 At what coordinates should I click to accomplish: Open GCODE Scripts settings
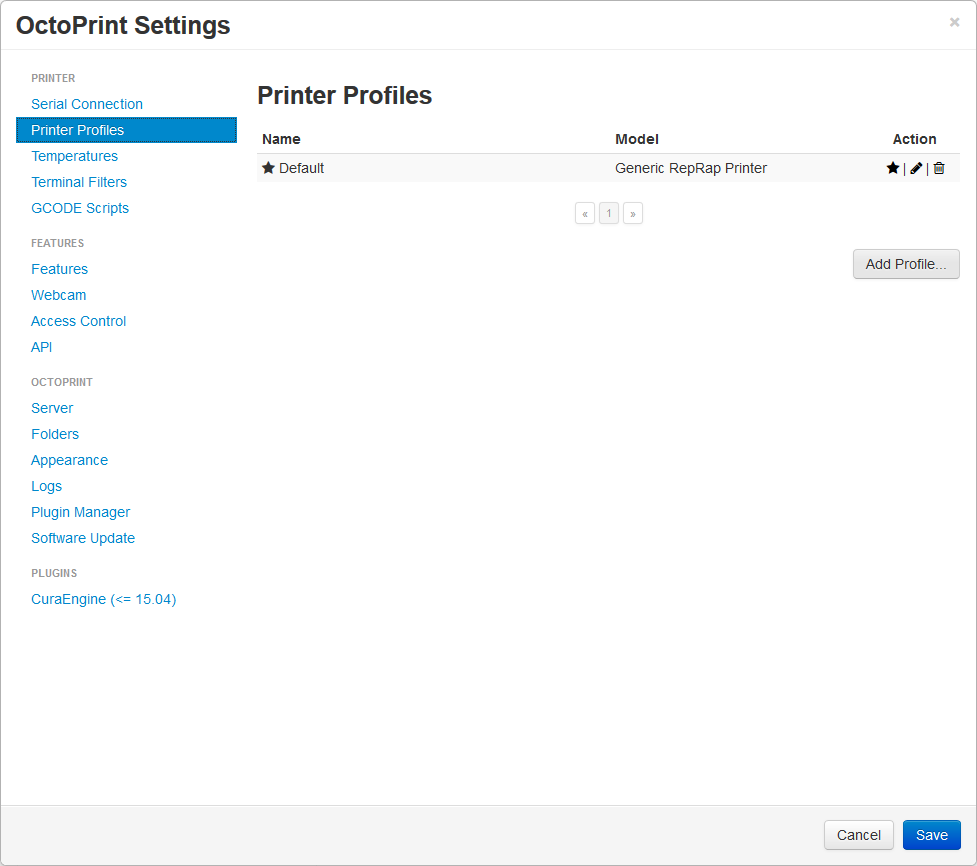(x=80, y=208)
